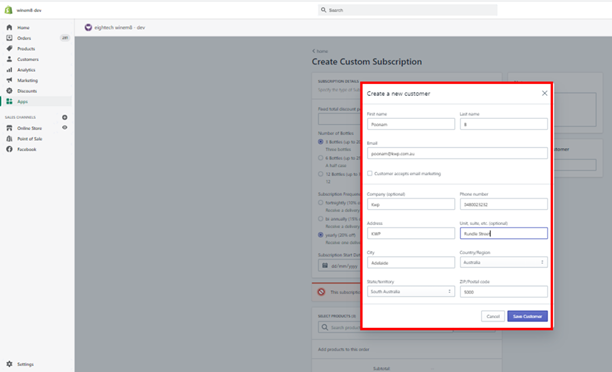Click calendar icon in Subscription Start Date
Image resolution: width=612 pixels, height=372 pixels.
[325, 265]
